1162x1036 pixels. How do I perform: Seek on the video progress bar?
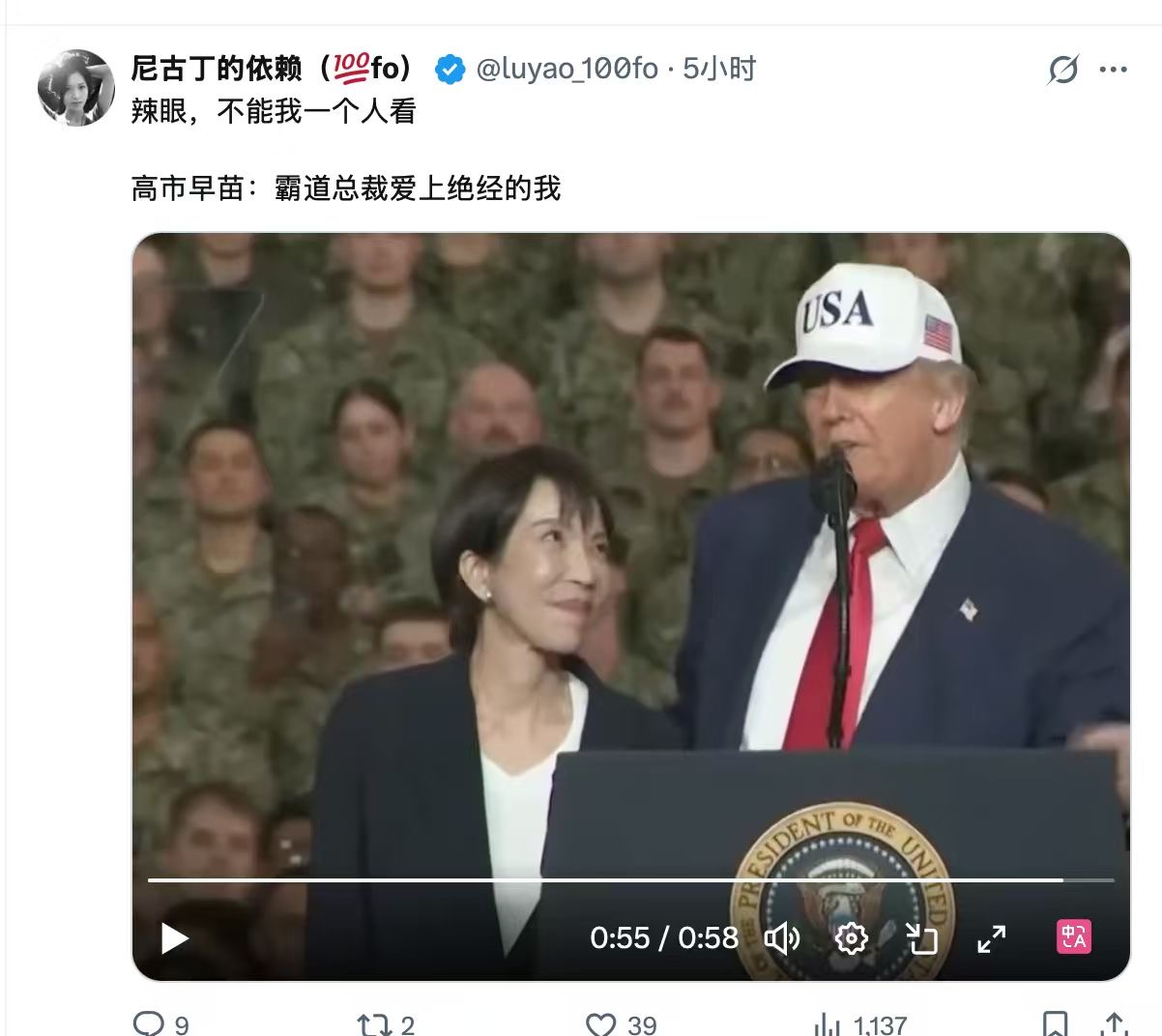point(630,879)
